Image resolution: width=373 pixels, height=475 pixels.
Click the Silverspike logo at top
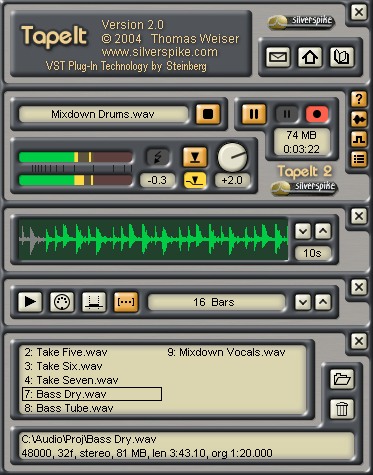coord(301,22)
